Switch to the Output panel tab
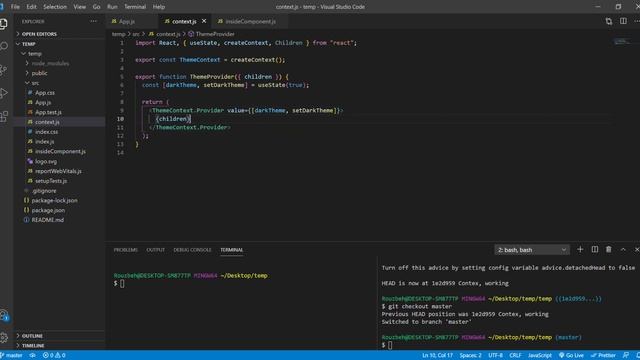 (x=156, y=250)
